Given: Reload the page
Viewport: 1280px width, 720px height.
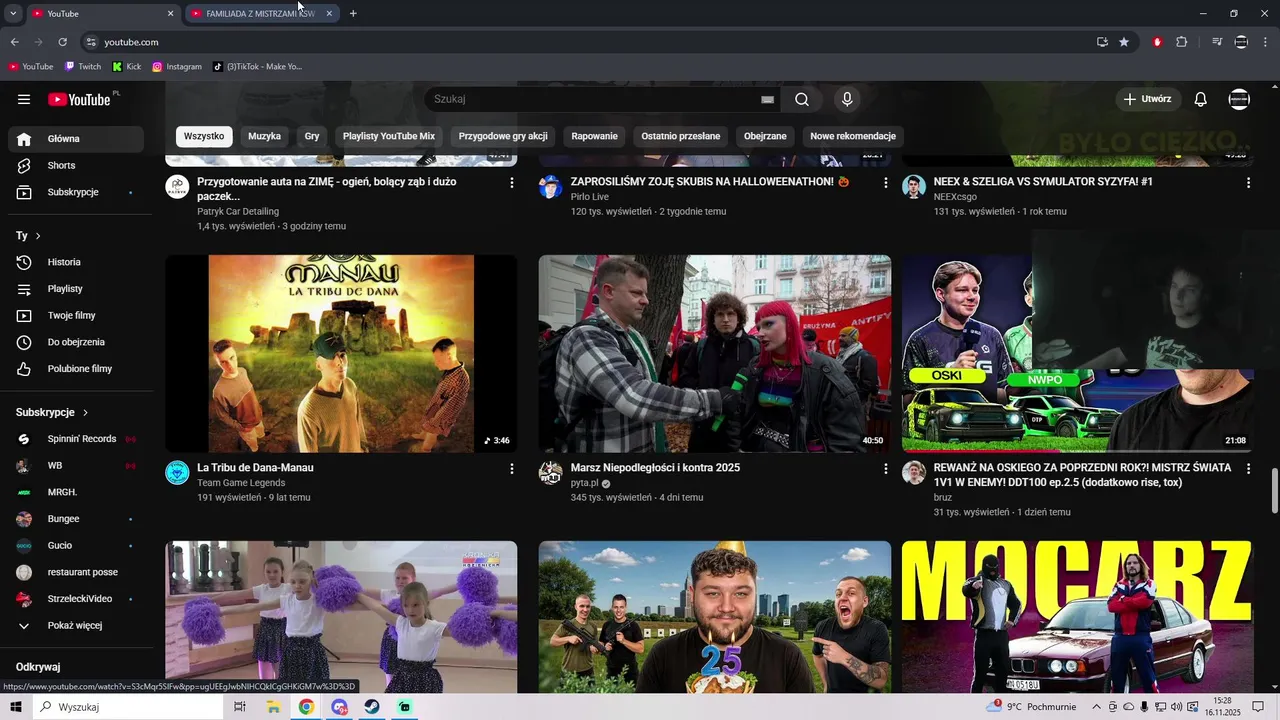Looking at the screenshot, I should click(62, 42).
